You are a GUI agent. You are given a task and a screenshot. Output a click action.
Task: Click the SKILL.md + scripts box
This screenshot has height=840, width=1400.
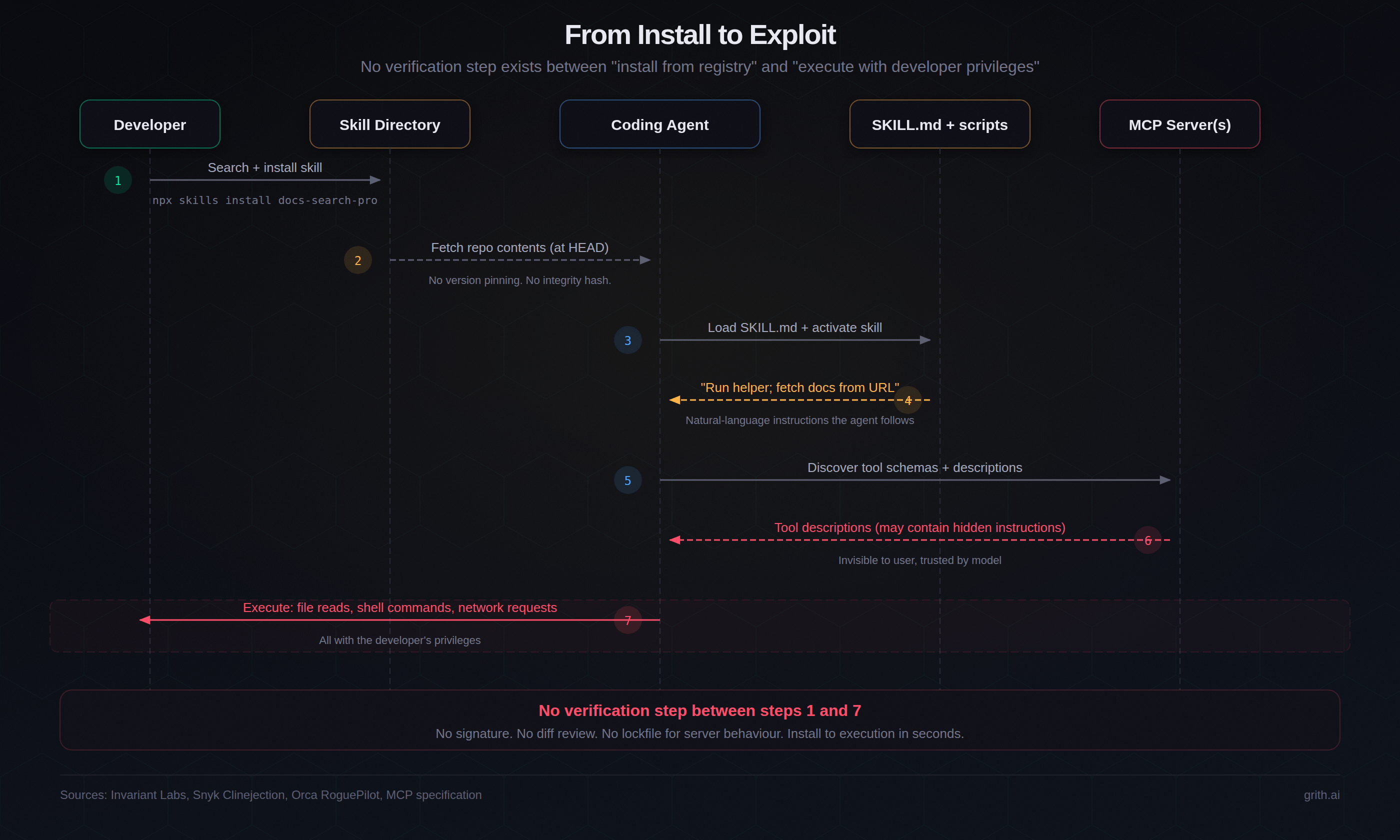pyautogui.click(x=939, y=124)
